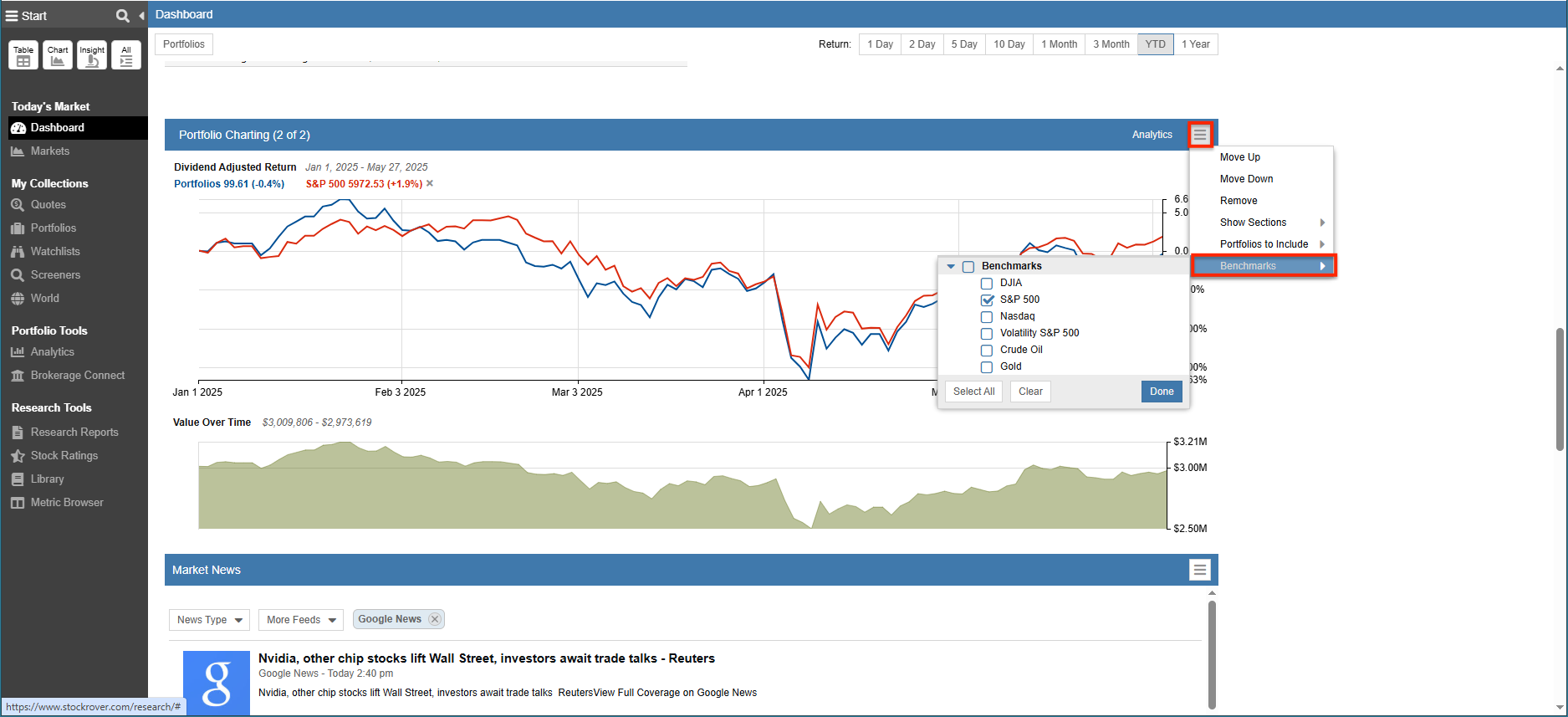1568x717 pixels.
Task: Select the 2 Day return period
Action: click(x=922, y=44)
